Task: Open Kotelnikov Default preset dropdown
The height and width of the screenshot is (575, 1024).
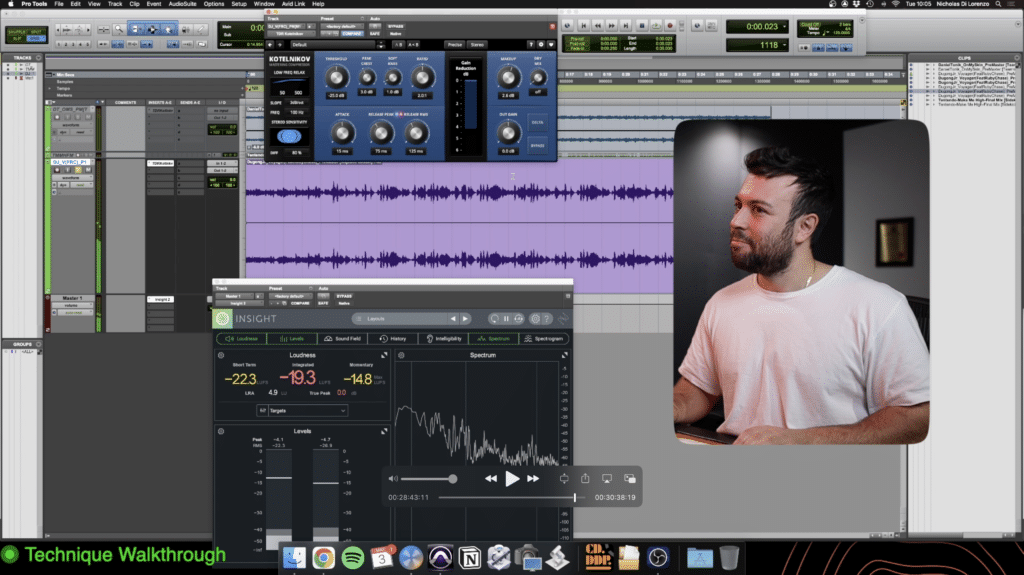Action: click(x=333, y=44)
